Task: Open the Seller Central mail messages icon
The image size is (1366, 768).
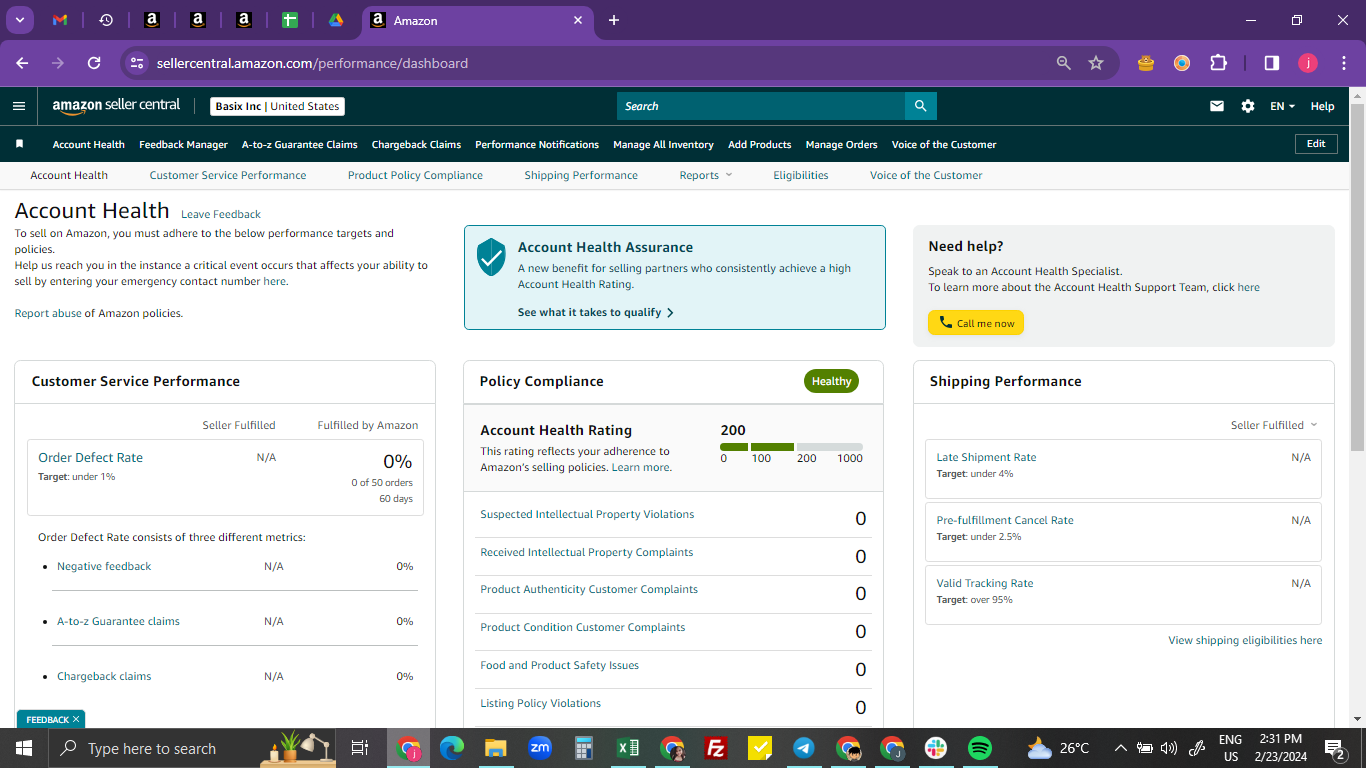Action: tap(1217, 106)
